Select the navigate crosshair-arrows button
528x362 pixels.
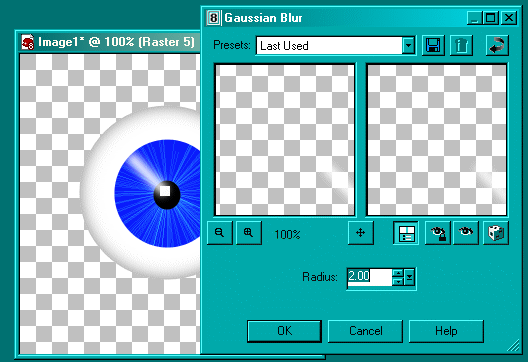click(361, 233)
